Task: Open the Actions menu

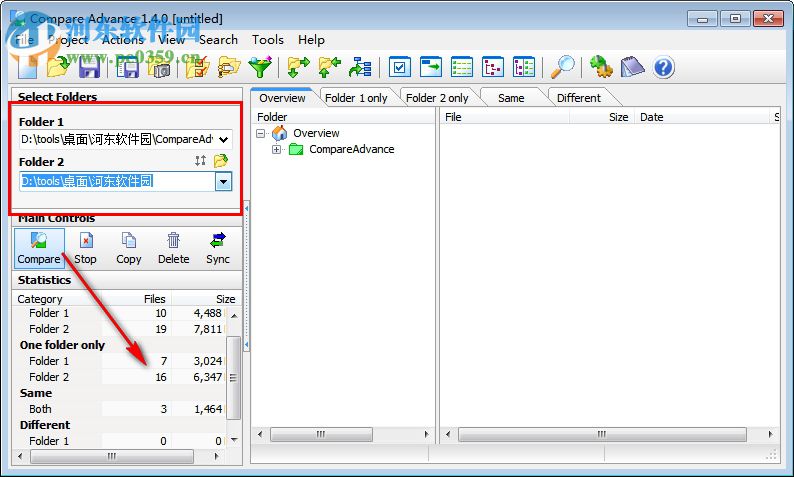Action: 123,39
